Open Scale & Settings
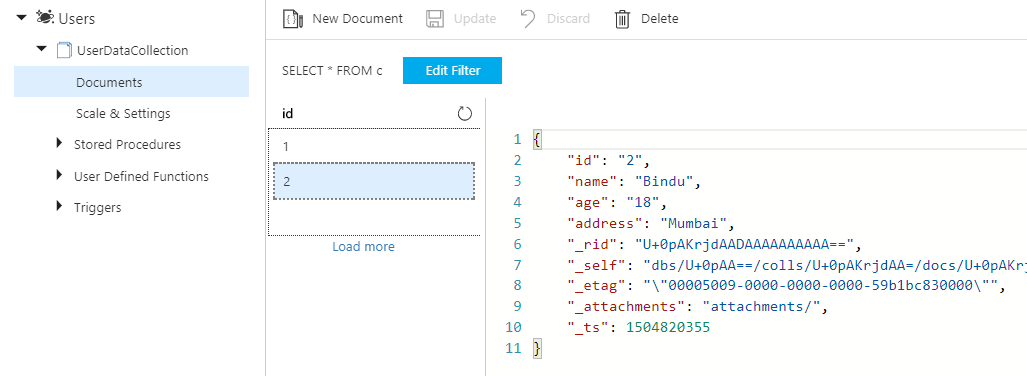1027x376 pixels. tap(123, 113)
